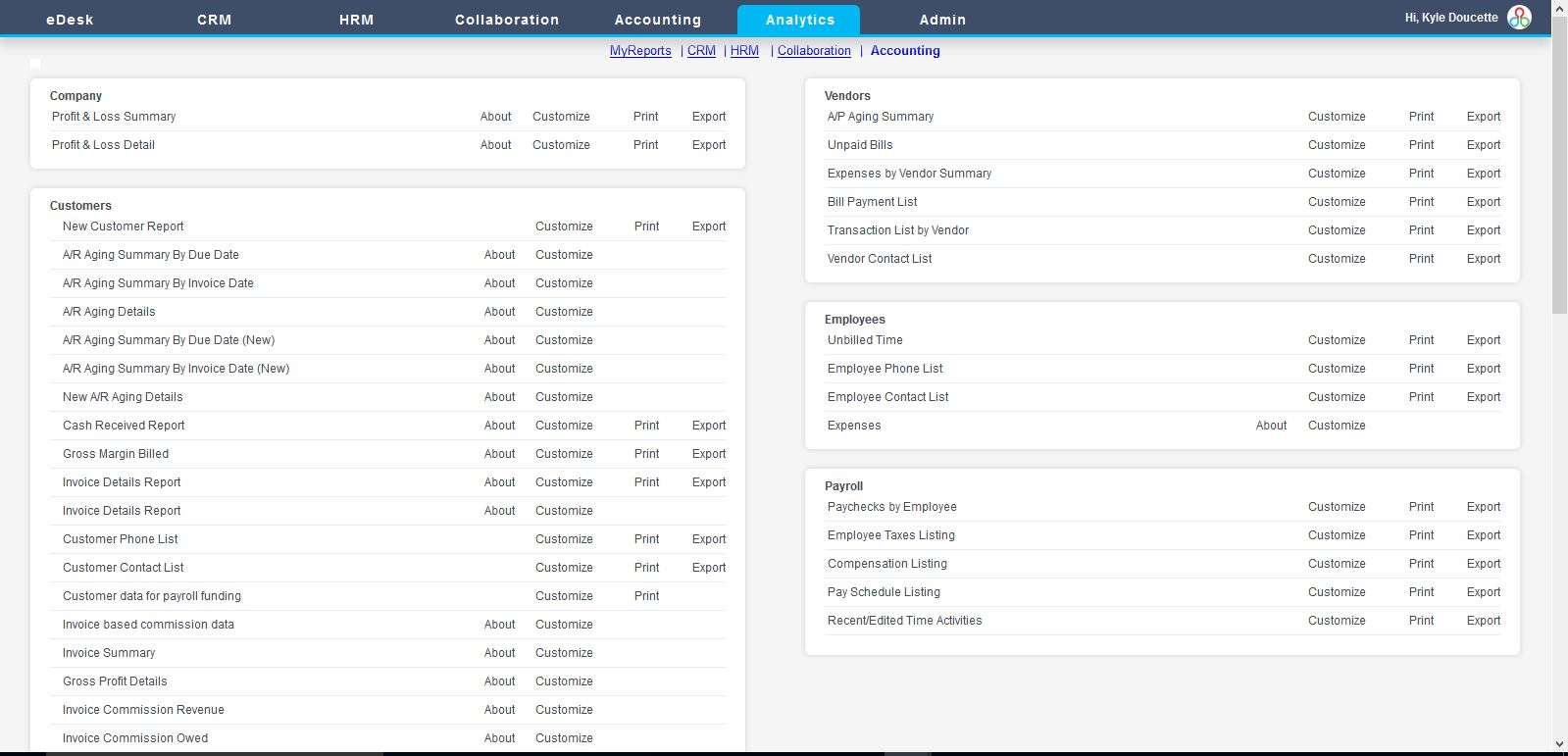Image resolution: width=1568 pixels, height=756 pixels.
Task: Export the Customer Contact List
Action: tap(708, 568)
